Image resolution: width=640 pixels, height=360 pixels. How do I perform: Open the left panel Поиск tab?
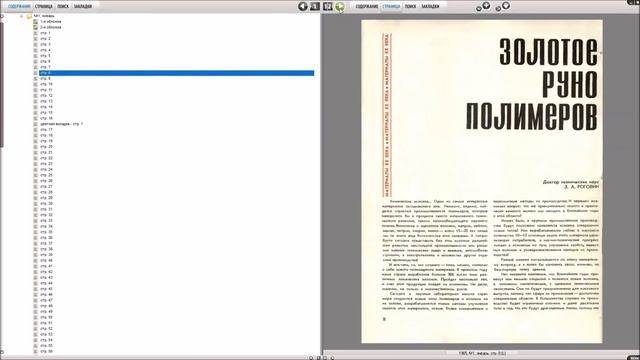[63, 6]
